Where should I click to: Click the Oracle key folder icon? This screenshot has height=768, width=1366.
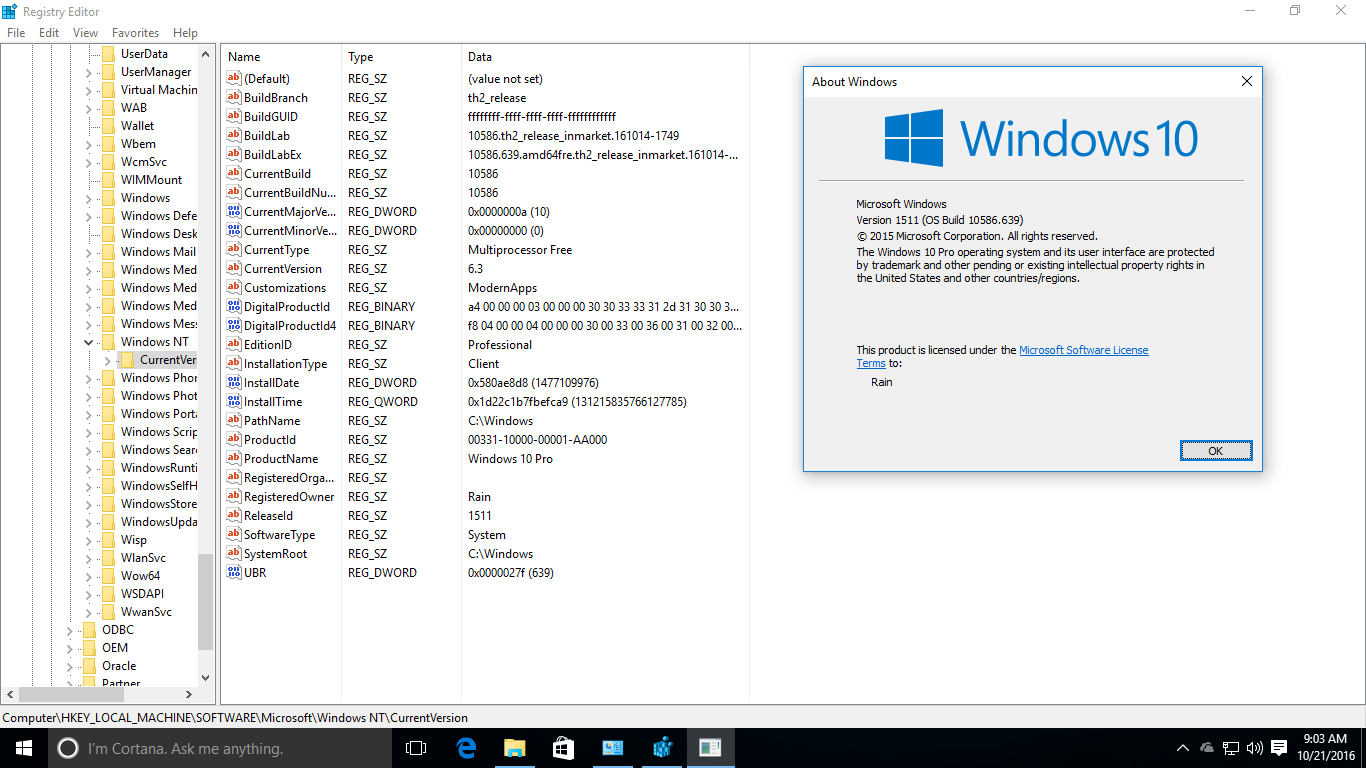89,665
